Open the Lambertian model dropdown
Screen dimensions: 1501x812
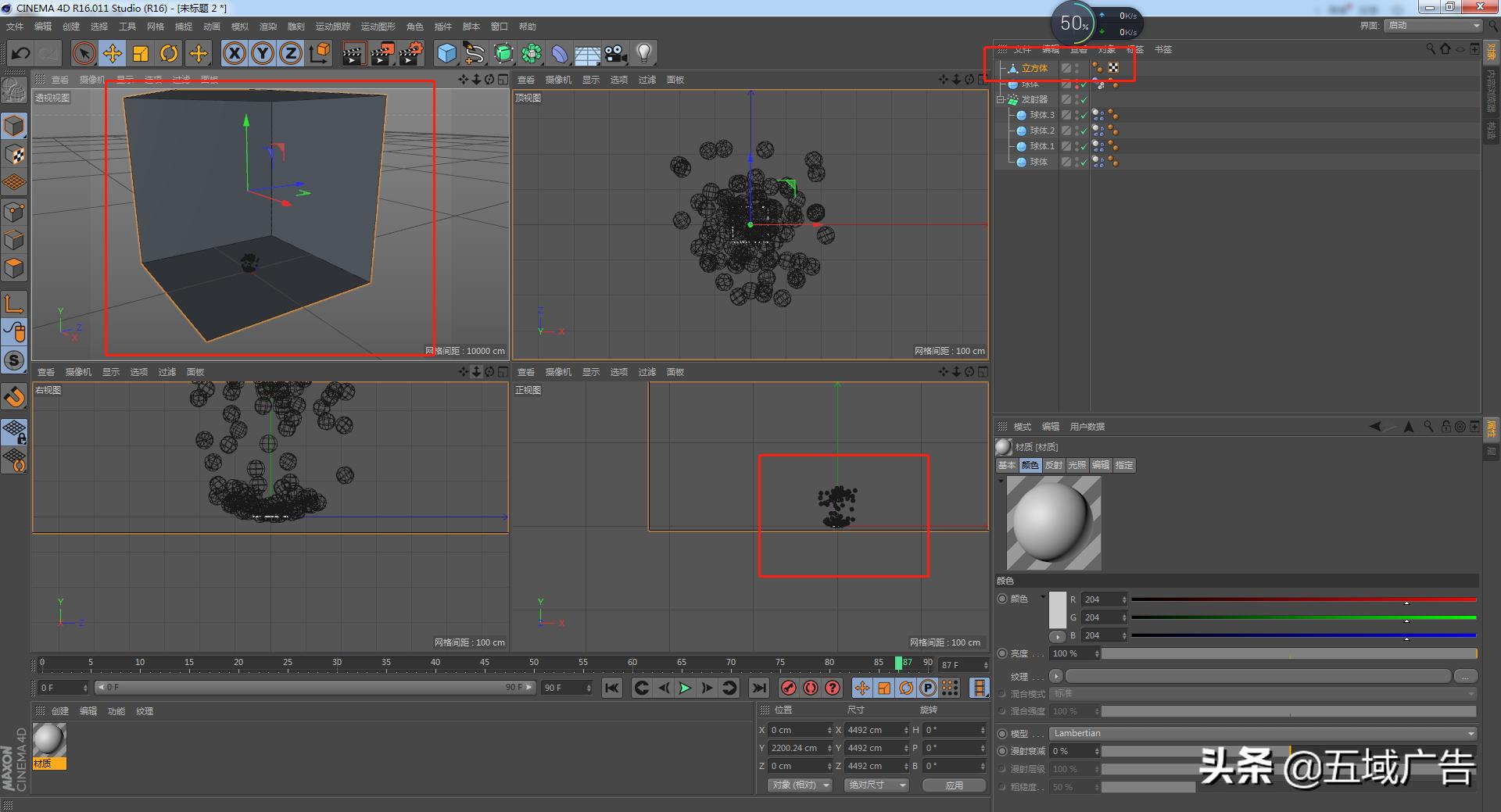(1263, 733)
